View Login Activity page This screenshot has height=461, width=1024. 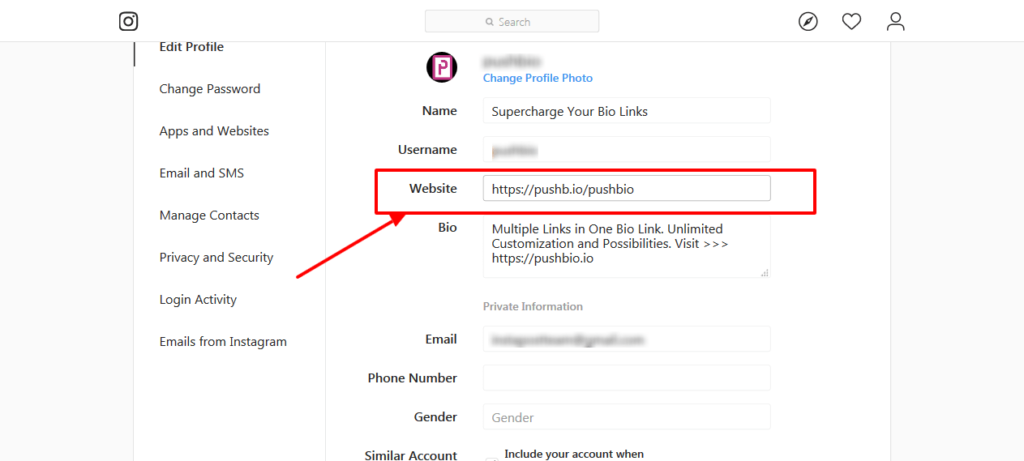pos(198,300)
